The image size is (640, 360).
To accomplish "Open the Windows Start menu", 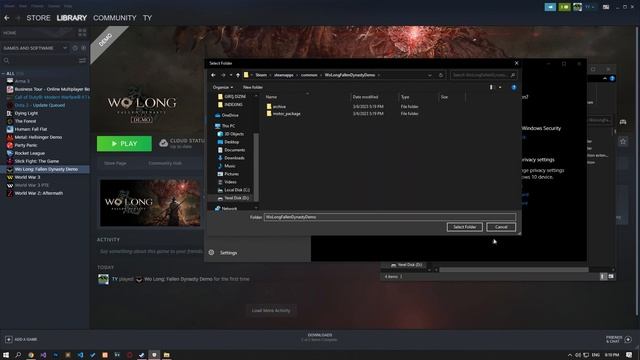I will coord(6,355).
